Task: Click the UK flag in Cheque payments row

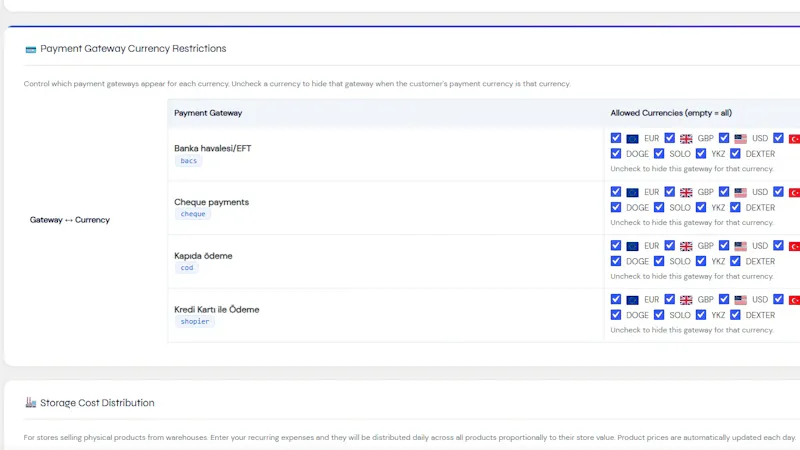Action: click(x=686, y=192)
